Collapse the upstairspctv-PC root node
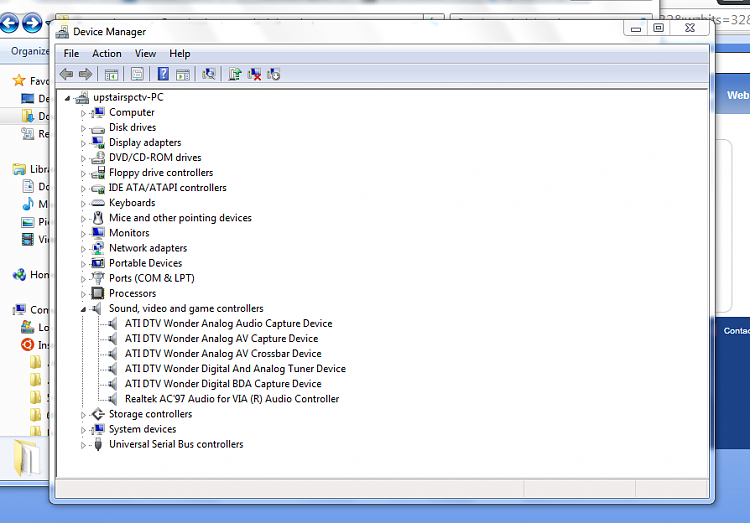Viewport: 750px width, 523px height. click(67, 98)
